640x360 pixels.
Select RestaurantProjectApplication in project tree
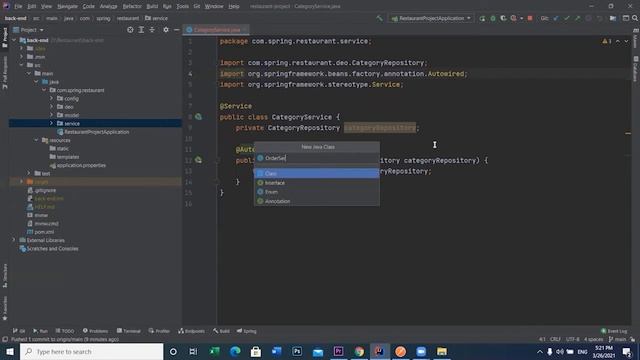click(x=96, y=132)
